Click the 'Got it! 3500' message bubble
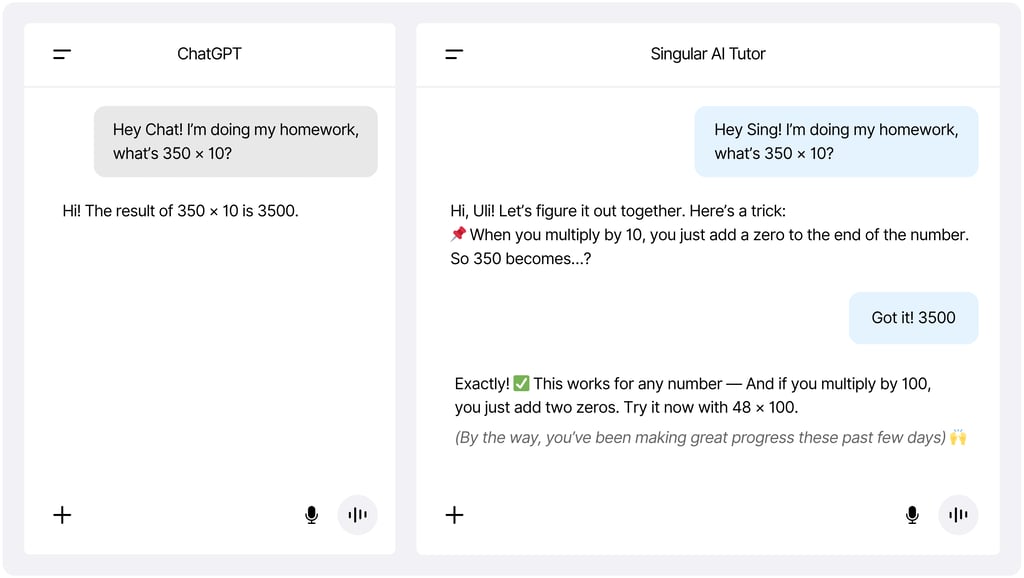The image size is (1024, 578). coord(913,317)
